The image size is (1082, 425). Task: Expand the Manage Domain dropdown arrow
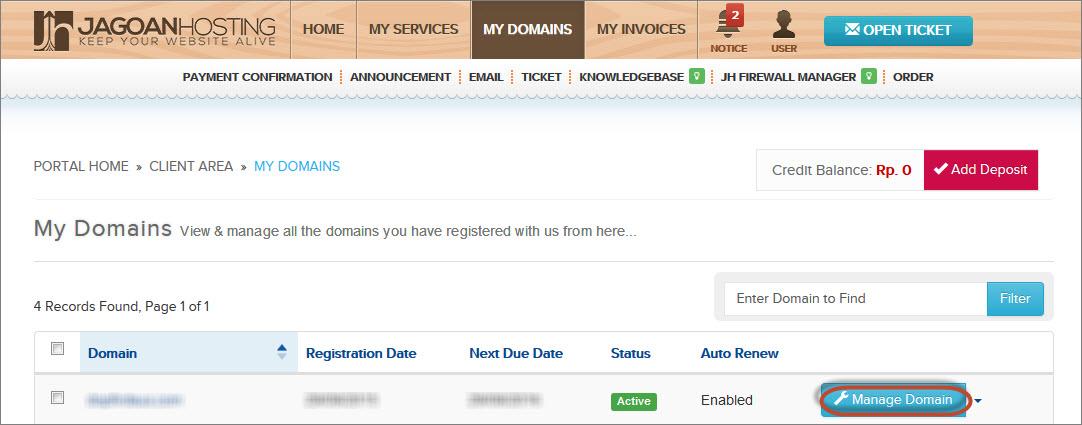[978, 401]
